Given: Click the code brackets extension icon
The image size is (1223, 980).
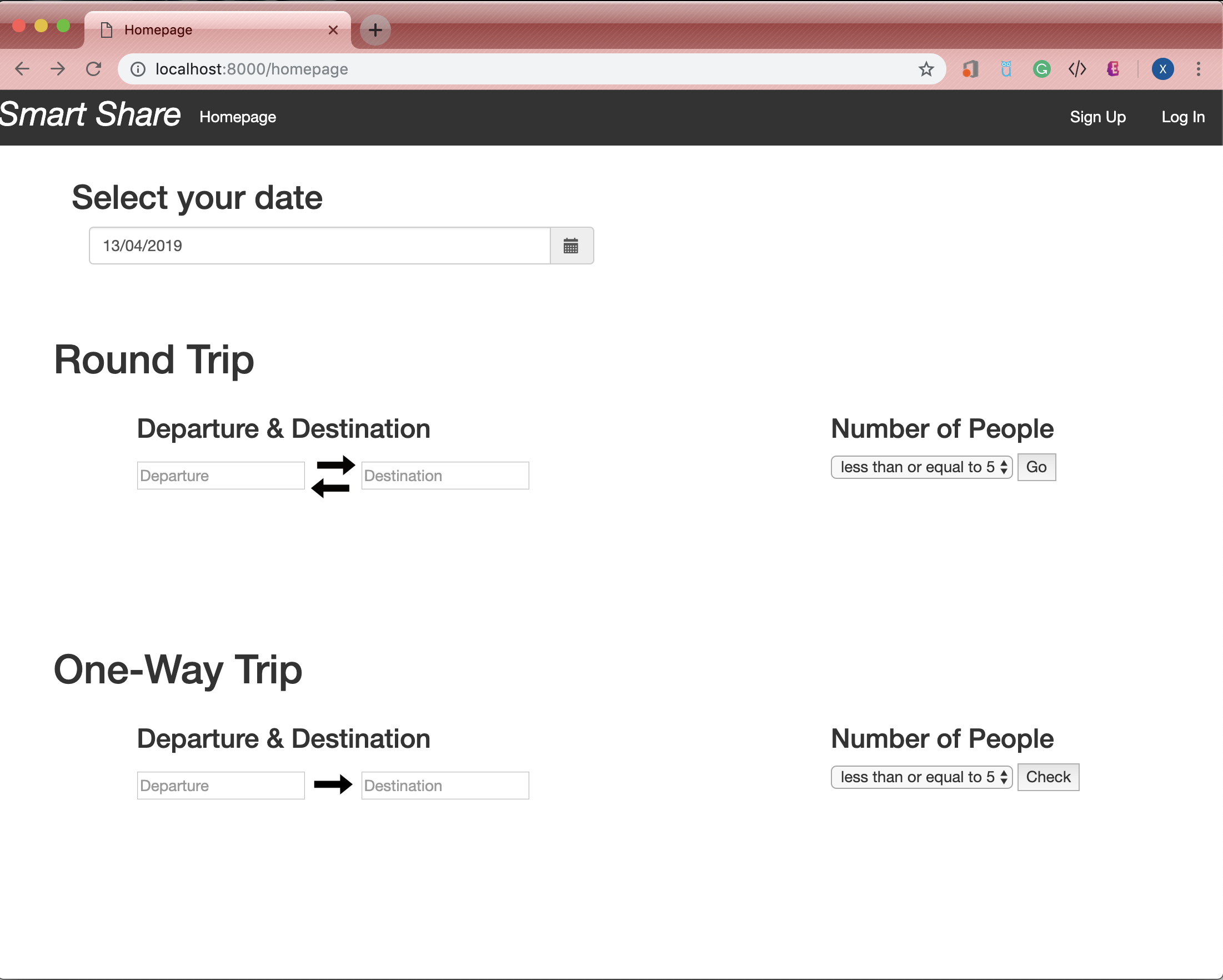Looking at the screenshot, I should 1076,69.
